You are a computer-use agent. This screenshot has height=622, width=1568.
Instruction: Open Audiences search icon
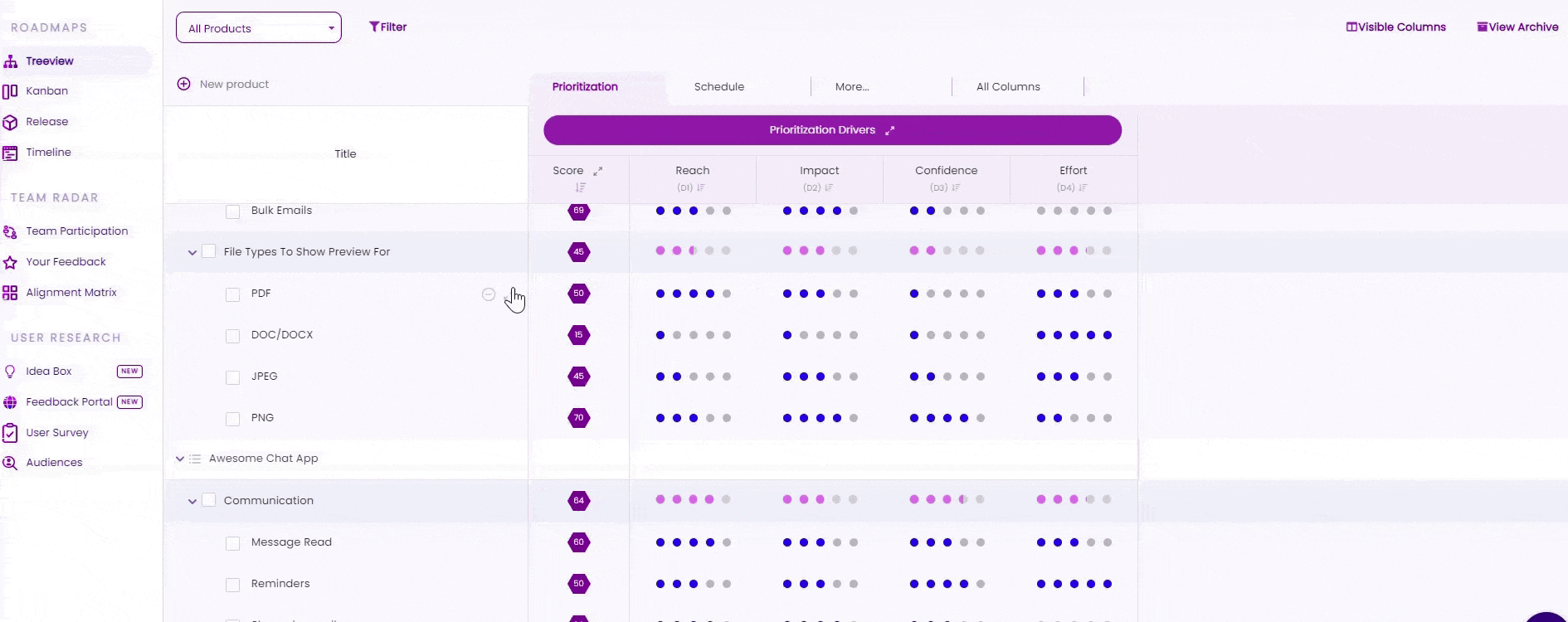(x=10, y=463)
